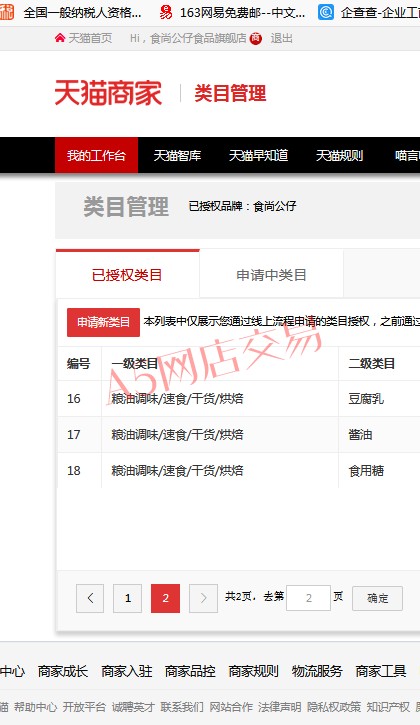This screenshot has height=725, width=420.
Task: Go to previous page arrow
Action: point(90,598)
